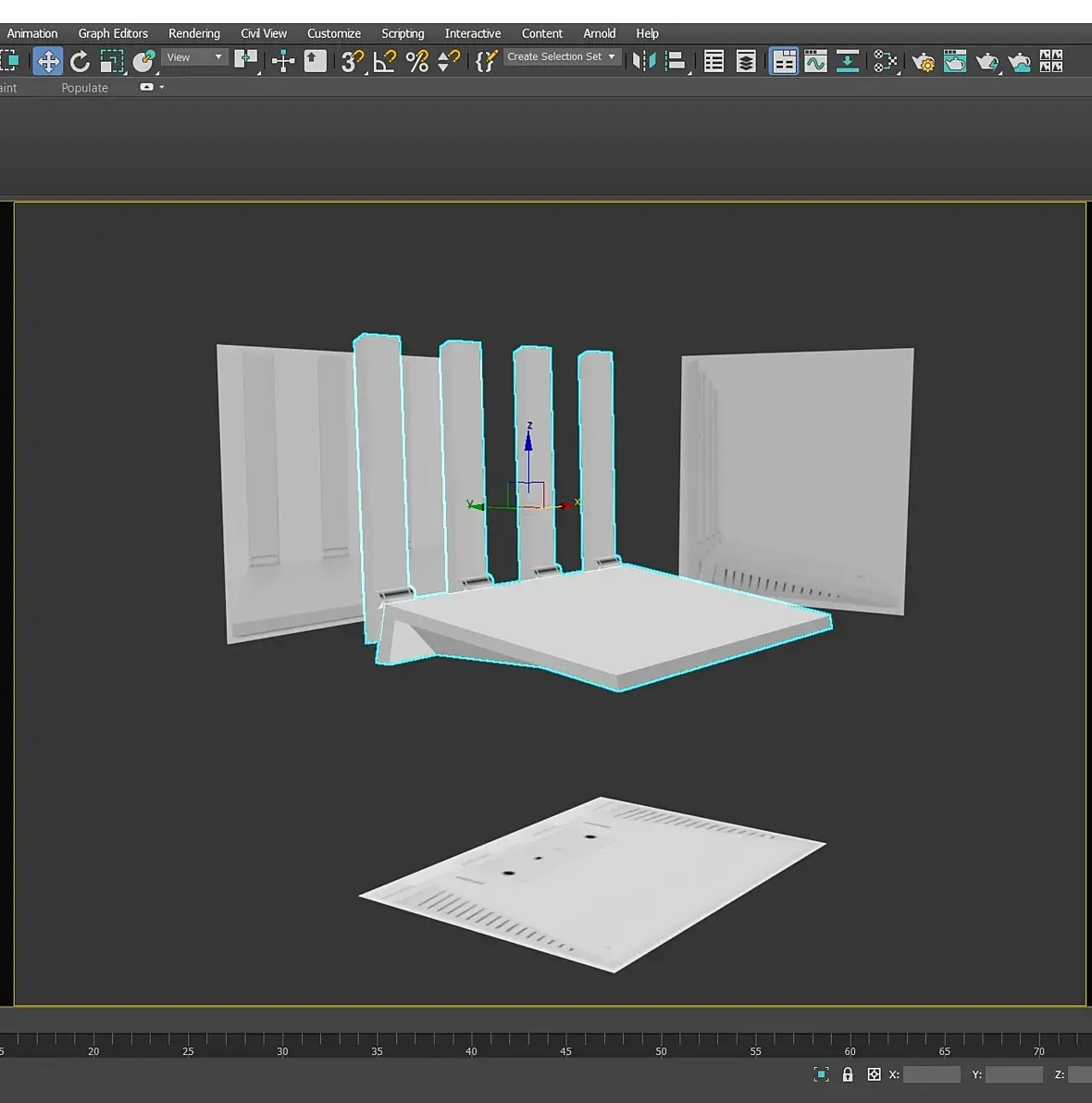Open the Layer Explorer
The image size is (1092, 1103).
pyautogui.click(x=746, y=62)
